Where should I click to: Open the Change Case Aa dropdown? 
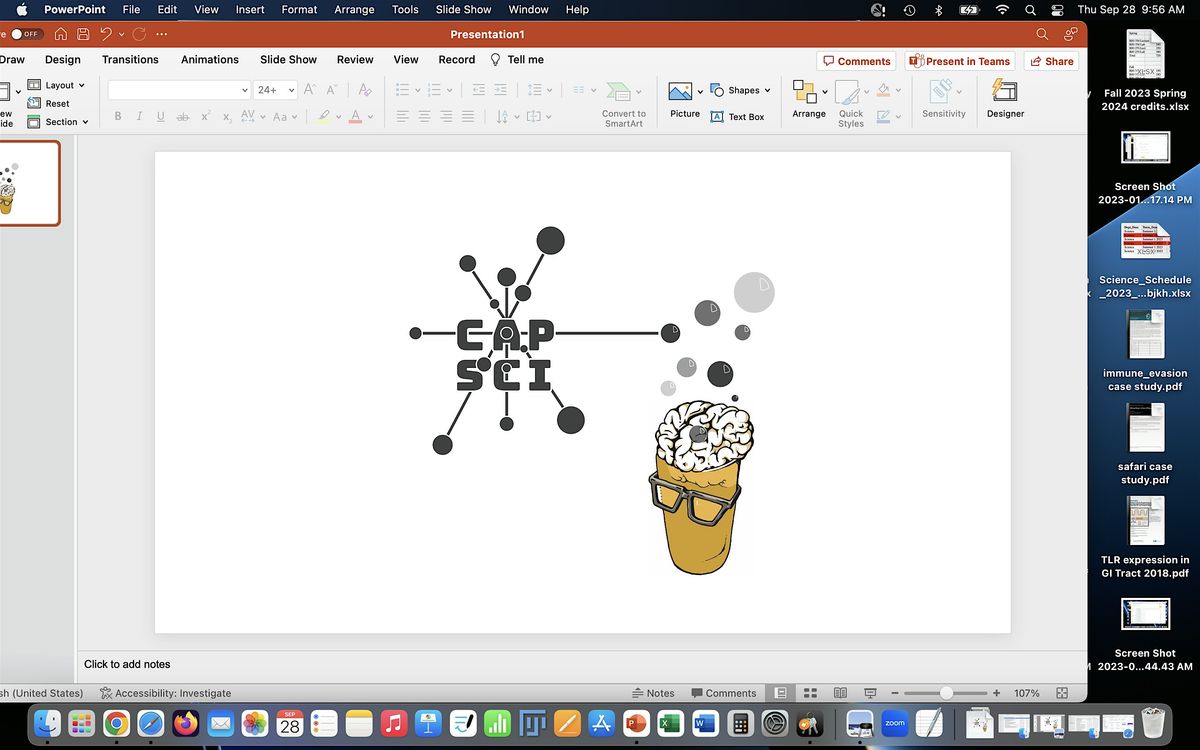[x=283, y=117]
